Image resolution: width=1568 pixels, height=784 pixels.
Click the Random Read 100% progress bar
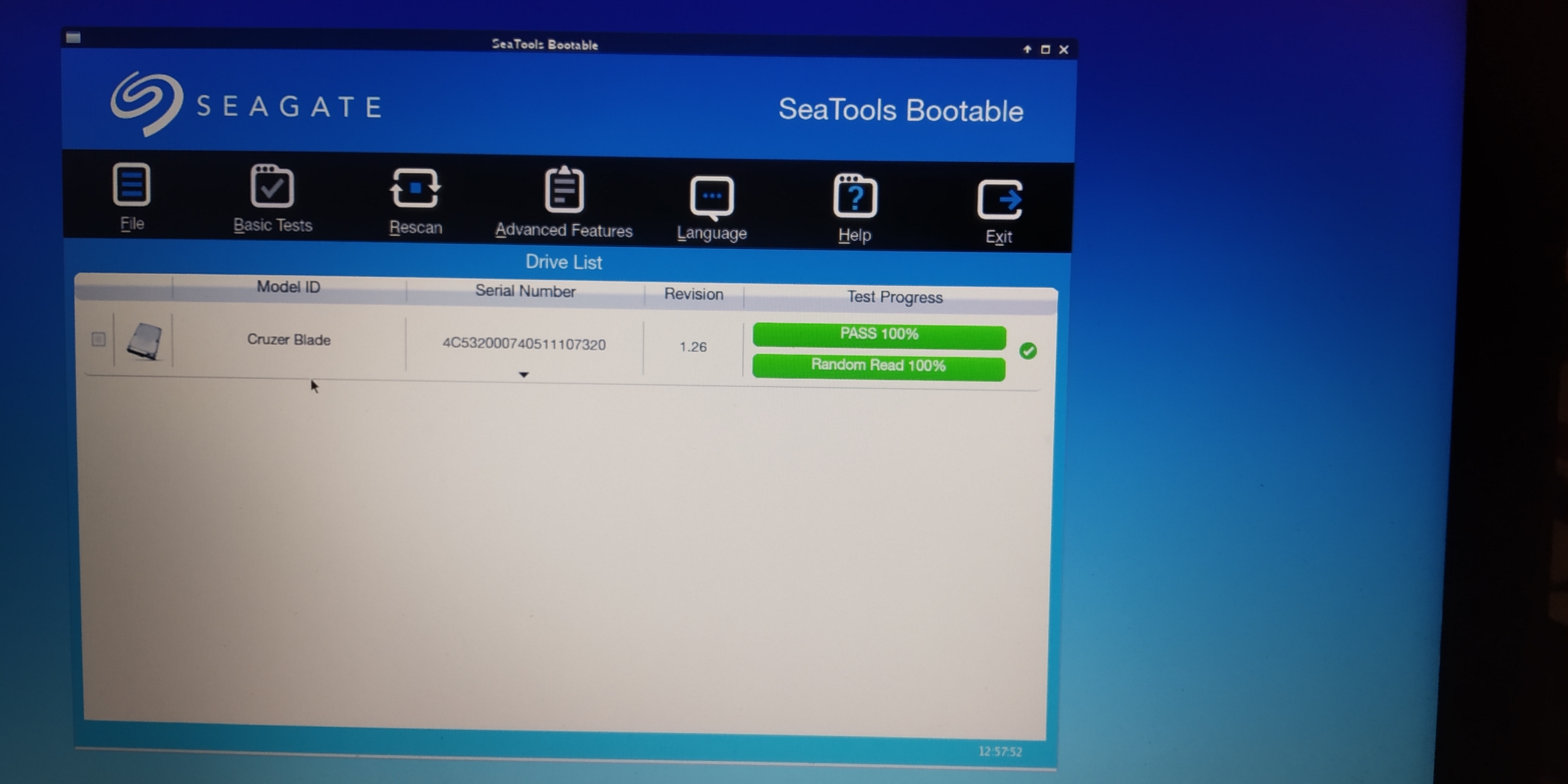(878, 367)
